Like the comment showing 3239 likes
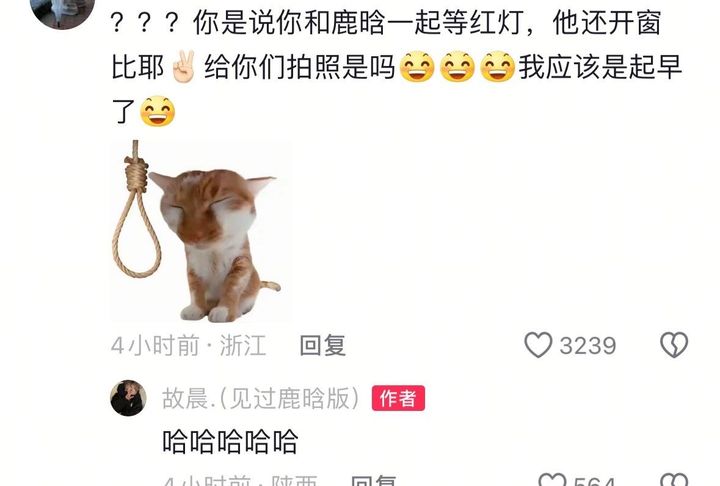The image size is (720, 486). tap(538, 345)
